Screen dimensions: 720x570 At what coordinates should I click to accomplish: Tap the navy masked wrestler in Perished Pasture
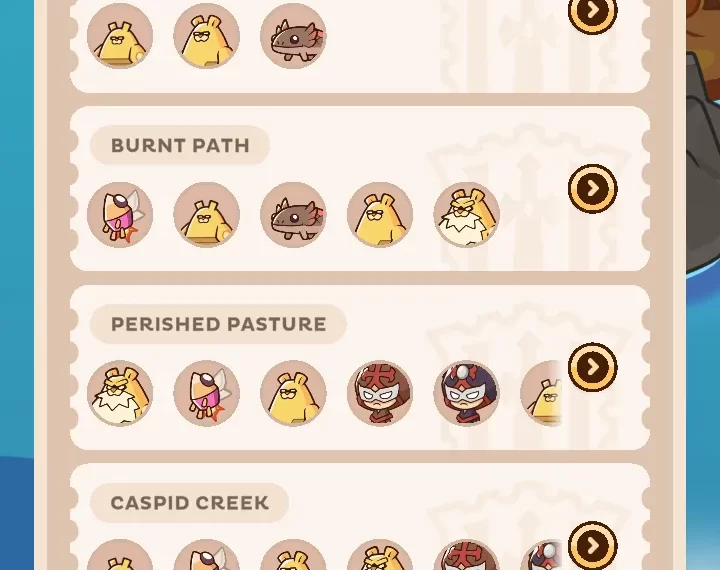click(x=467, y=393)
